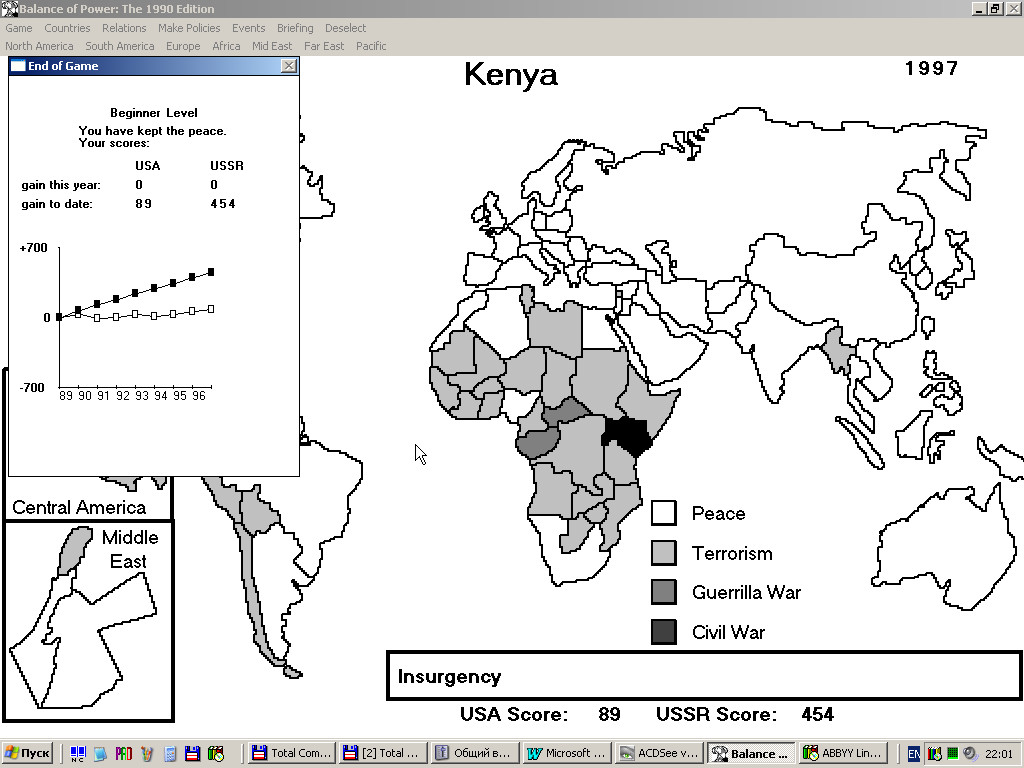1024x768 pixels.
Task: Switch to [2] Total Commander taskbar button
Action: tap(383, 754)
